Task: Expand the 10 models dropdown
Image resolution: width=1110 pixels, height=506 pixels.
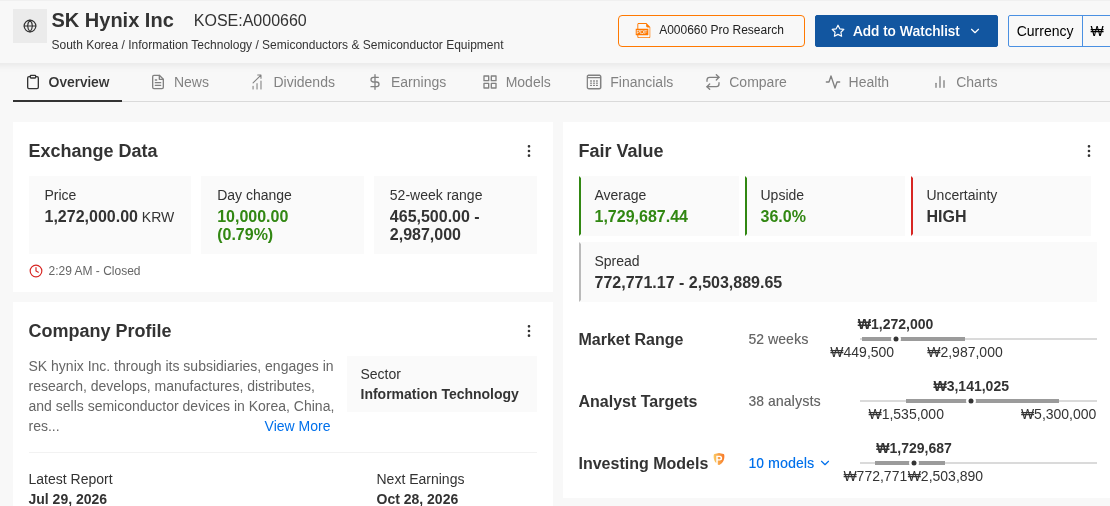Action: pos(789,463)
